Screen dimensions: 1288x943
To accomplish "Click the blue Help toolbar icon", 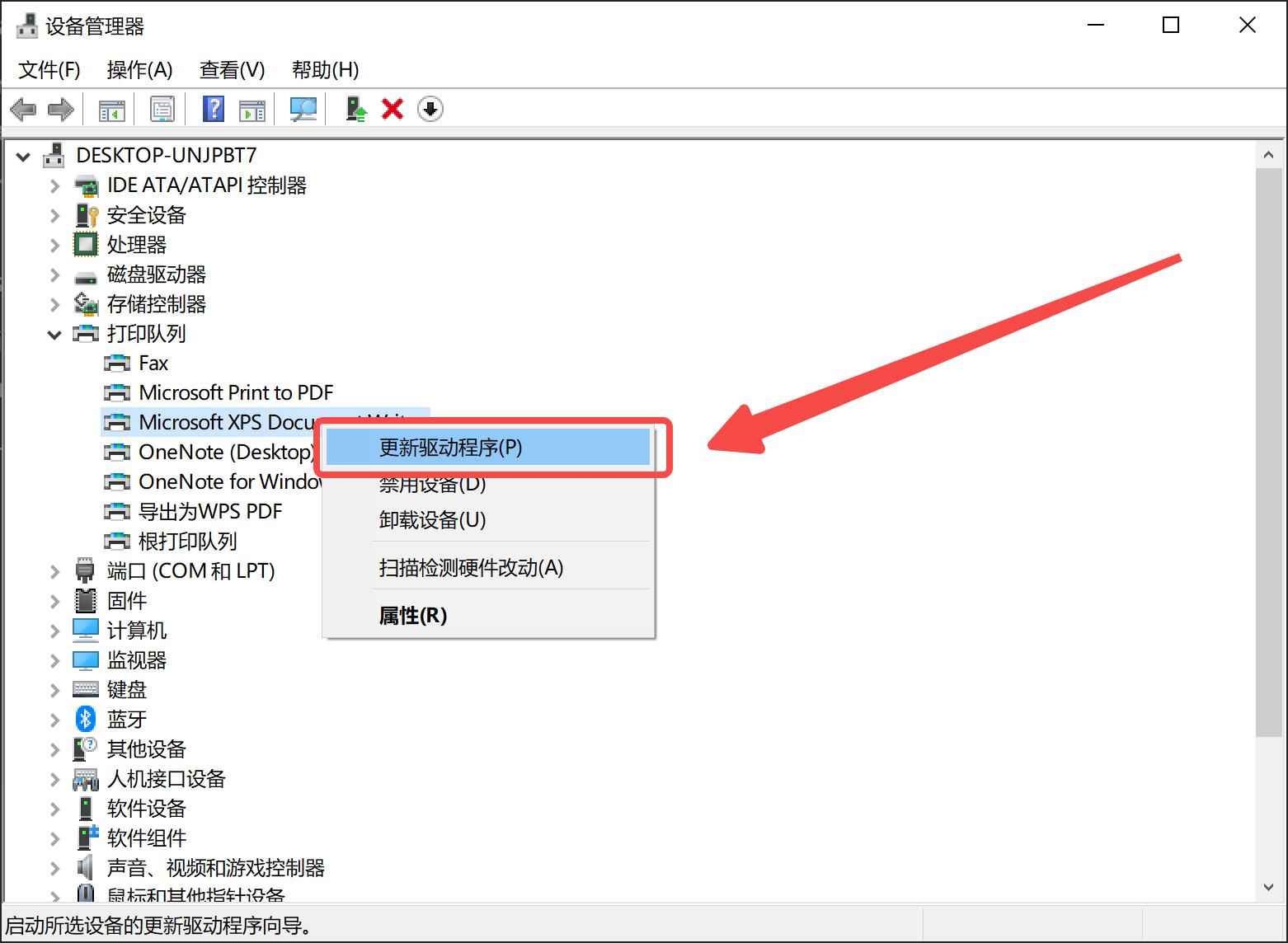I will 213,109.
